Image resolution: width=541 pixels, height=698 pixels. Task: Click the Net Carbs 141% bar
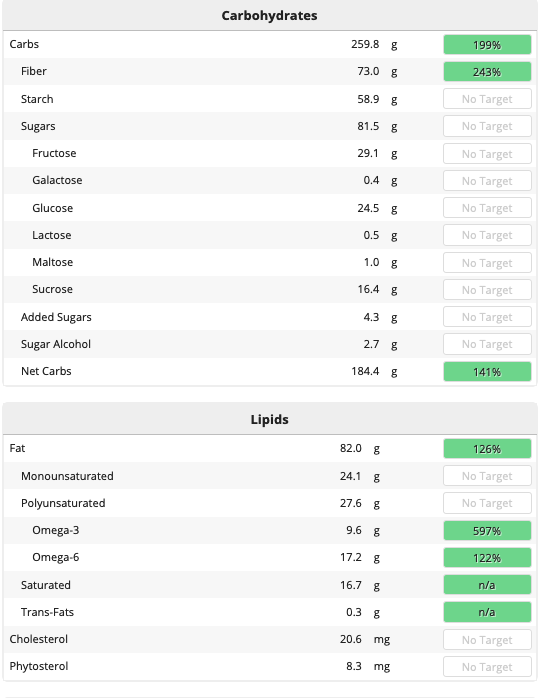[487, 371]
